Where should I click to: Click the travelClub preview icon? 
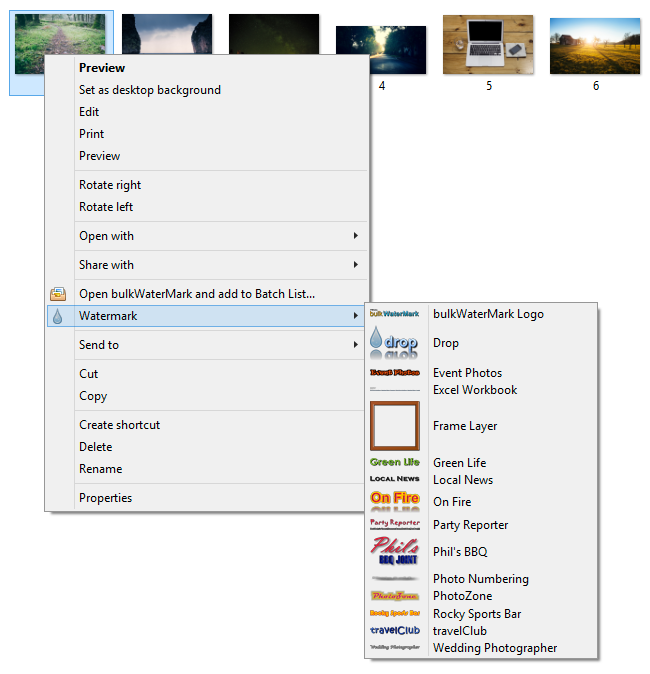pyautogui.click(x=395, y=631)
